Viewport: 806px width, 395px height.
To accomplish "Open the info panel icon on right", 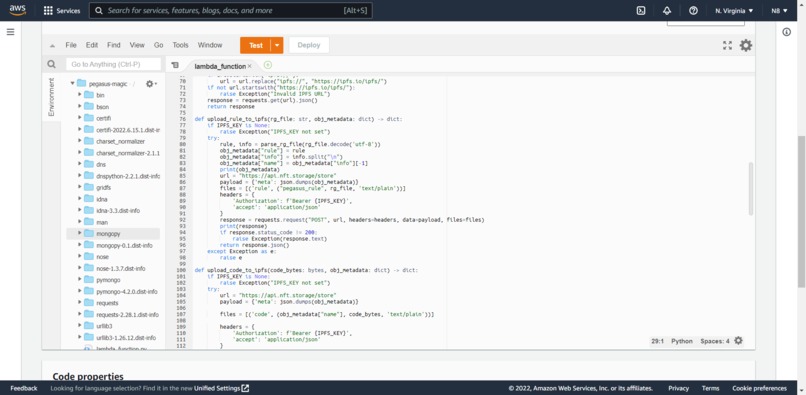I will [786, 32].
